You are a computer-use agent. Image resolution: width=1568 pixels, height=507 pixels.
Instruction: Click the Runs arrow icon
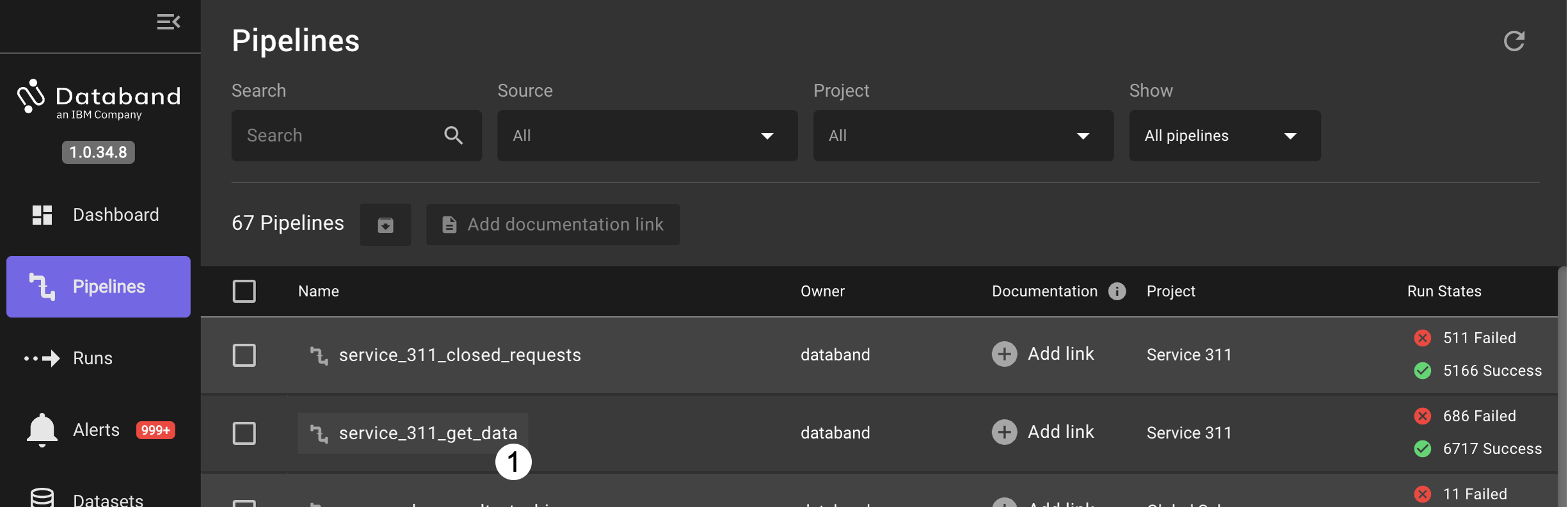(x=42, y=358)
